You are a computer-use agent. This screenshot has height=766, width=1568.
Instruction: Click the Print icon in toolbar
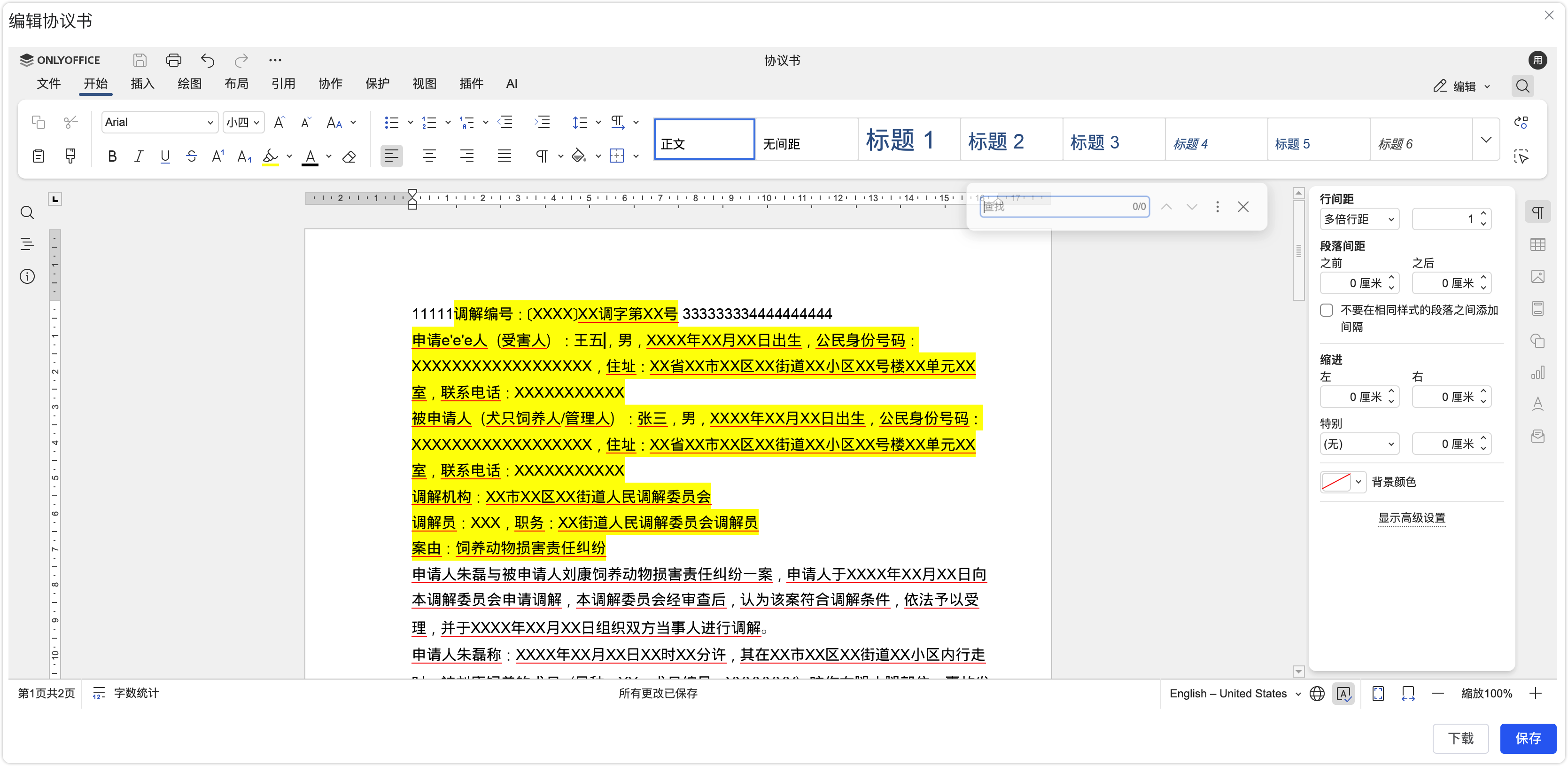click(173, 60)
